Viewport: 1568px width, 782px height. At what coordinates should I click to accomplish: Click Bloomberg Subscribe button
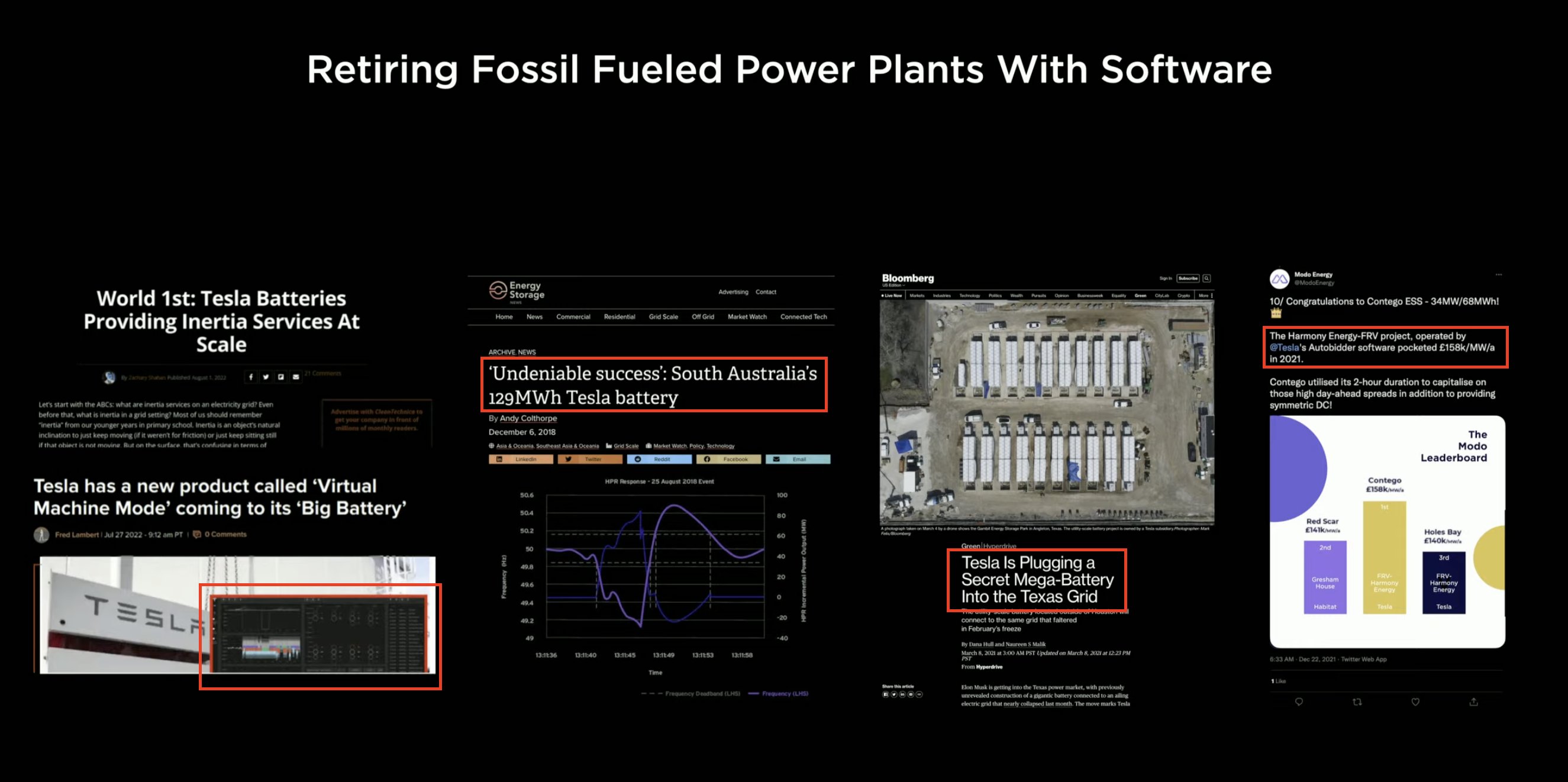click(1188, 279)
